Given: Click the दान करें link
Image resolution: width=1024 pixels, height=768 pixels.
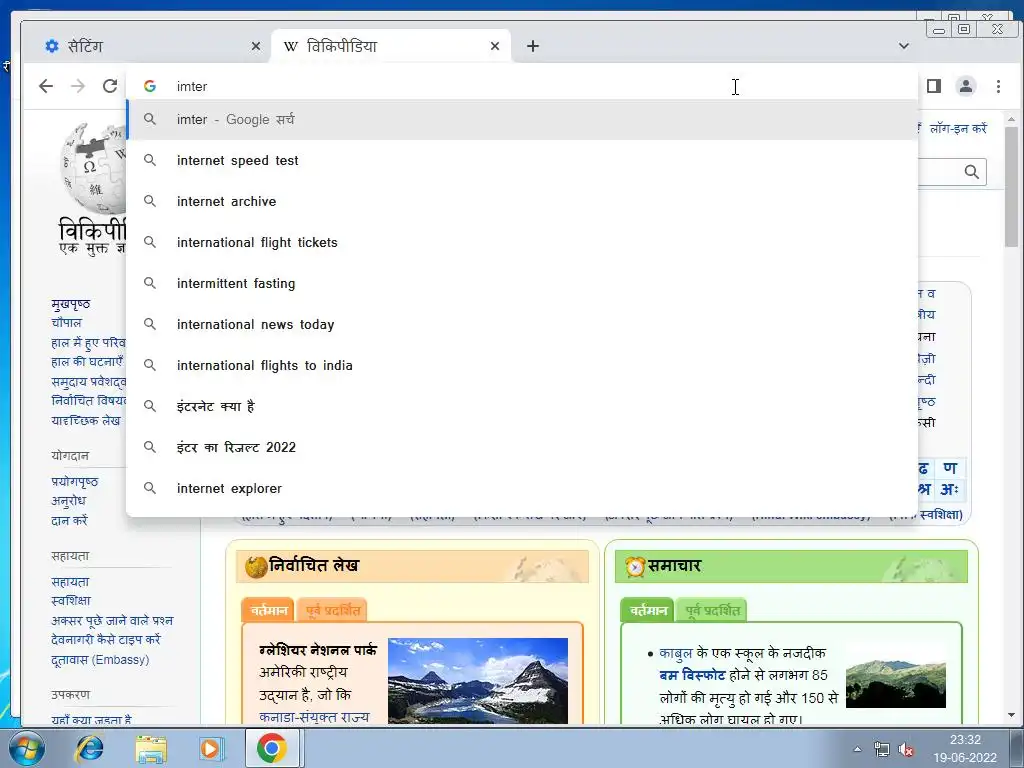Looking at the screenshot, I should tap(69, 520).
